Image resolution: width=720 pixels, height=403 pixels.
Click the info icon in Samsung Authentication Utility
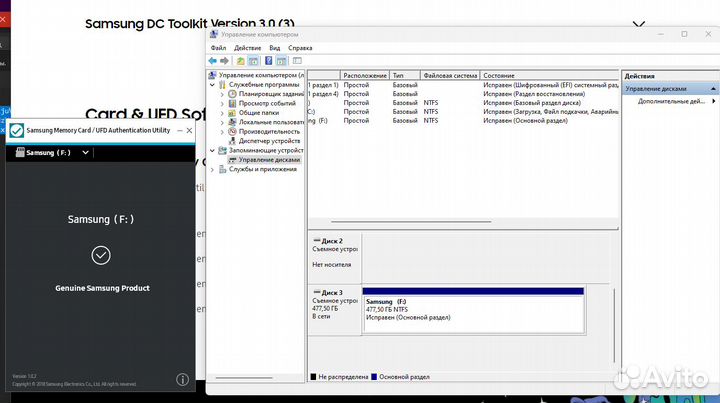[182, 380]
